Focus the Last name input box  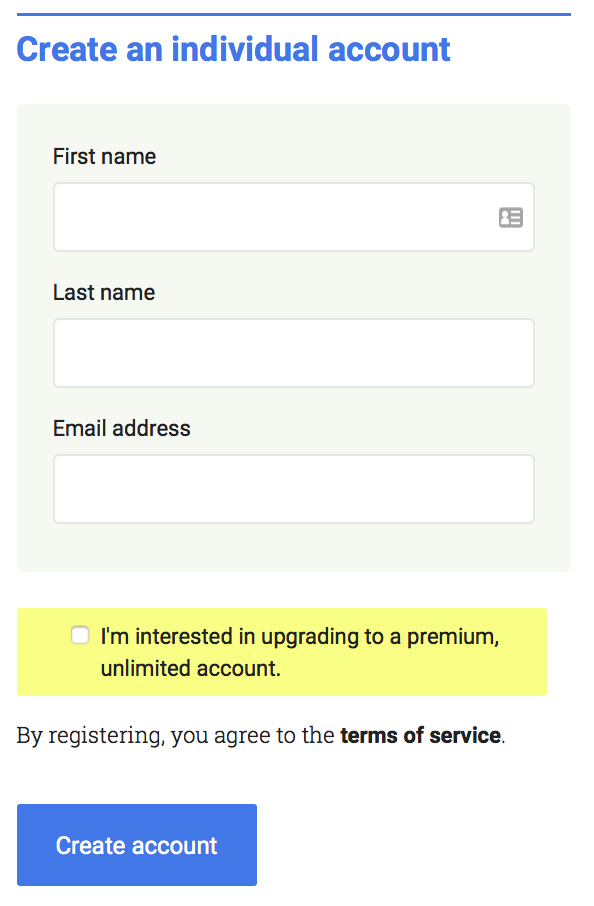click(x=294, y=353)
